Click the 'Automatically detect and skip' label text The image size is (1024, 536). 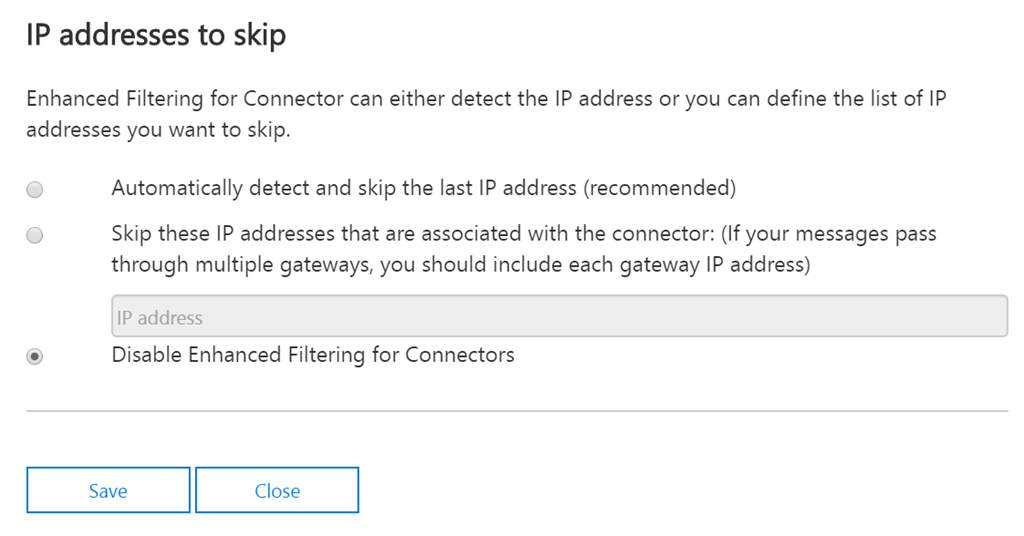point(300,188)
